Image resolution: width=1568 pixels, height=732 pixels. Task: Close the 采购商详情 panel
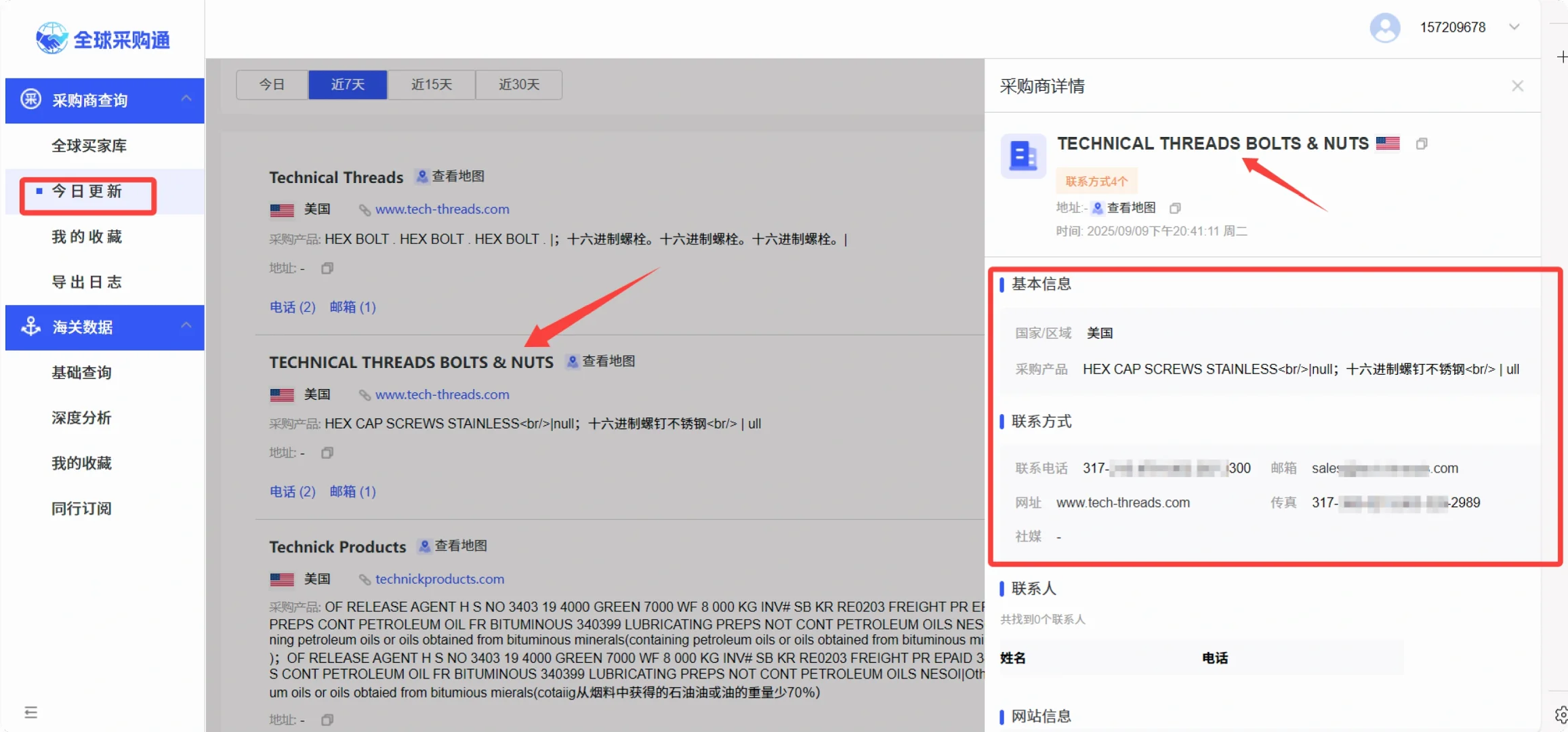1517,86
